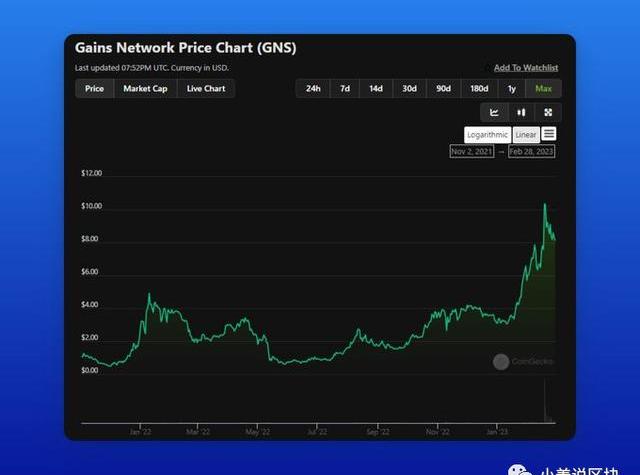Choose the 7d time range button
The image size is (640, 475).
[345, 89]
